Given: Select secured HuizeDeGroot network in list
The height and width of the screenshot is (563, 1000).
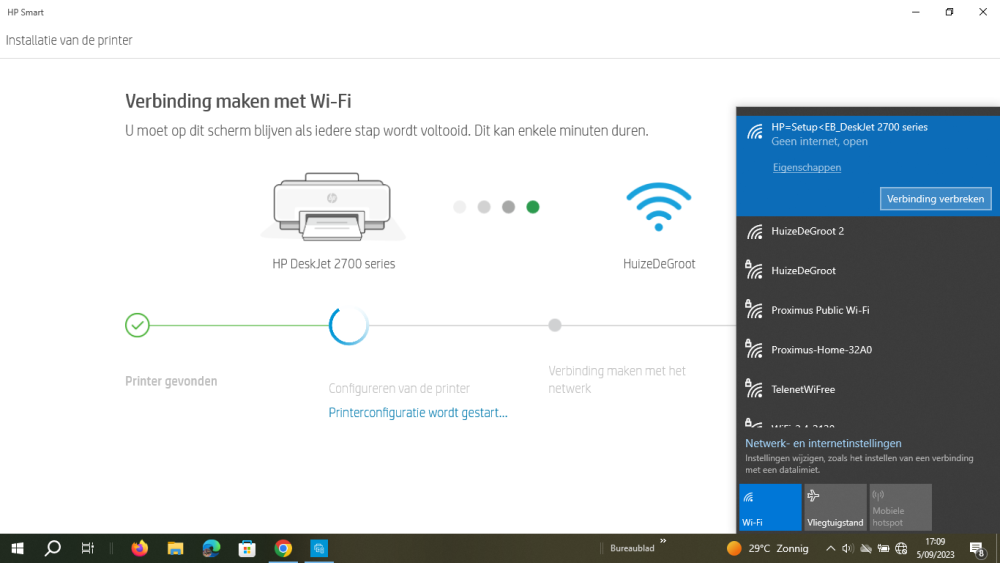Looking at the screenshot, I should 867,271.
